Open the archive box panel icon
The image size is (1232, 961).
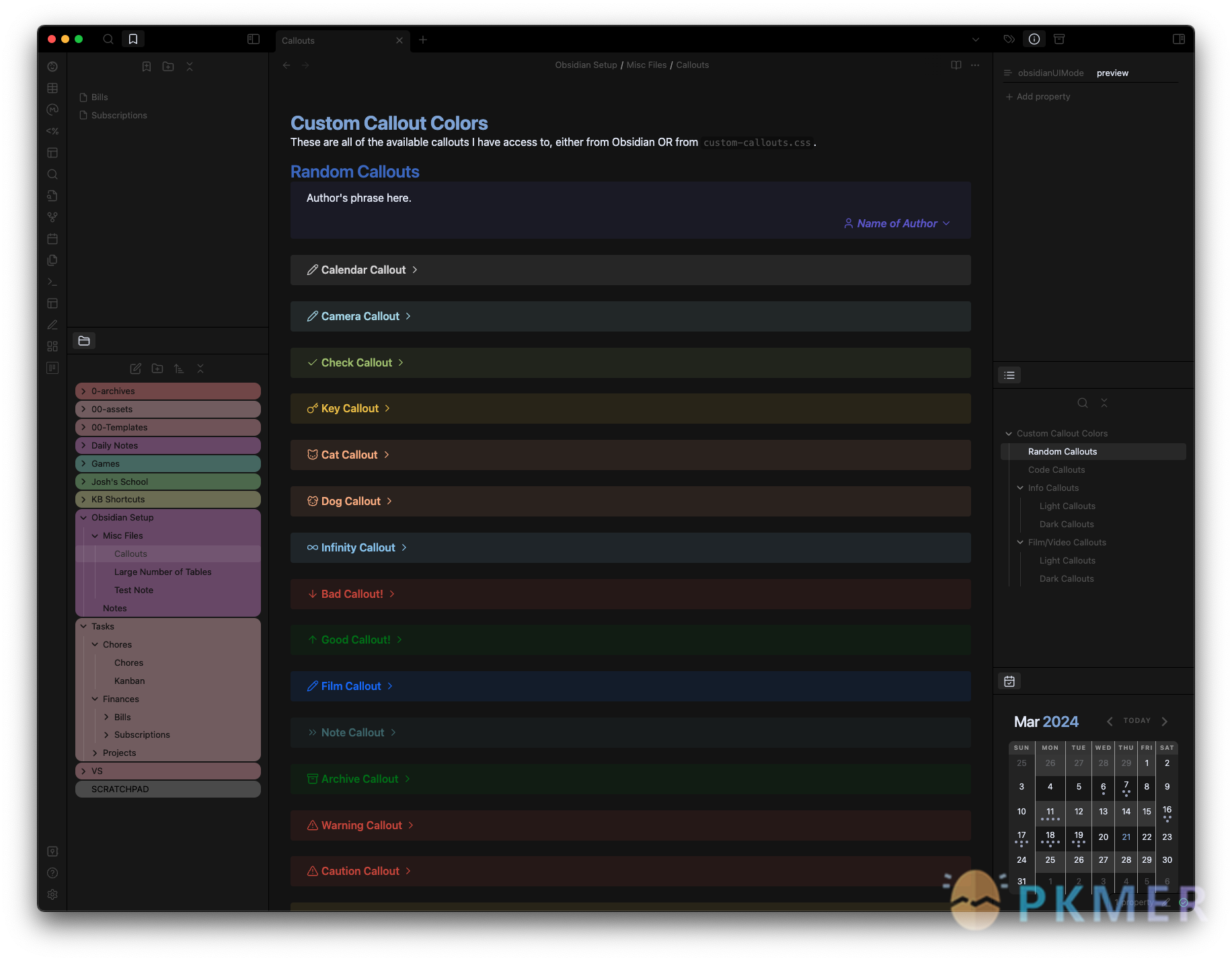[x=1059, y=39]
